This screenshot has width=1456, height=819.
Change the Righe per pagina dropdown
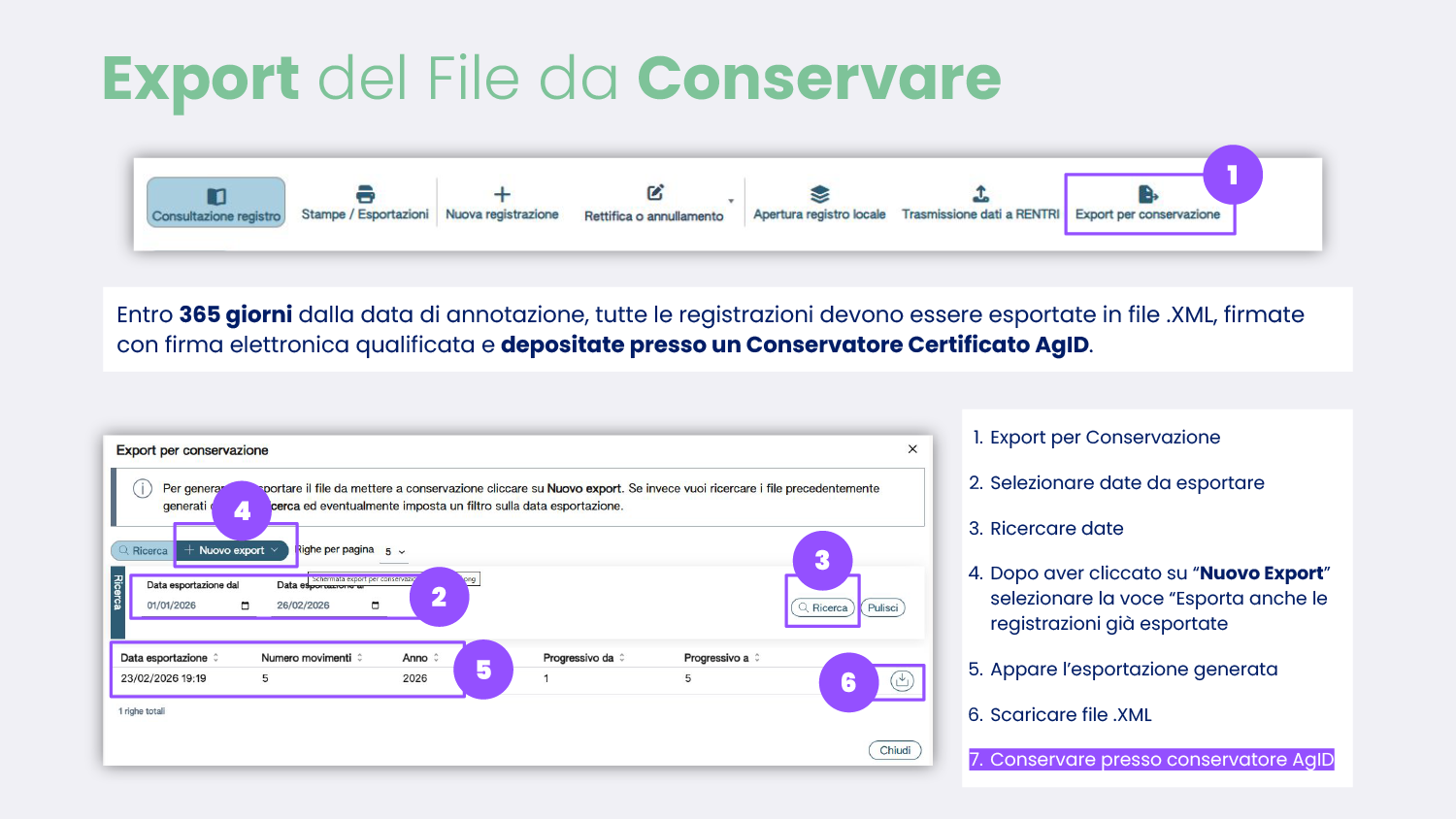pos(395,552)
